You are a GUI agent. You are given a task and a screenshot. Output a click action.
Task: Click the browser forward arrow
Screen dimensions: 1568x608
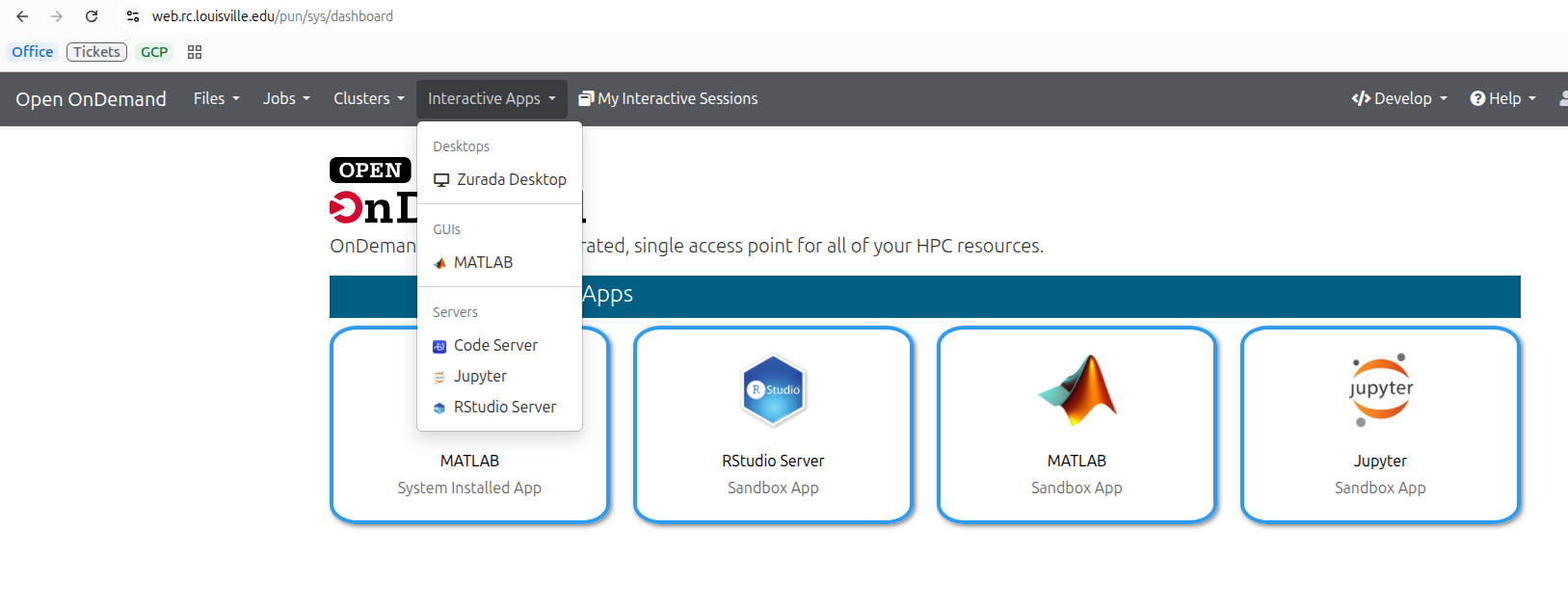point(57,16)
